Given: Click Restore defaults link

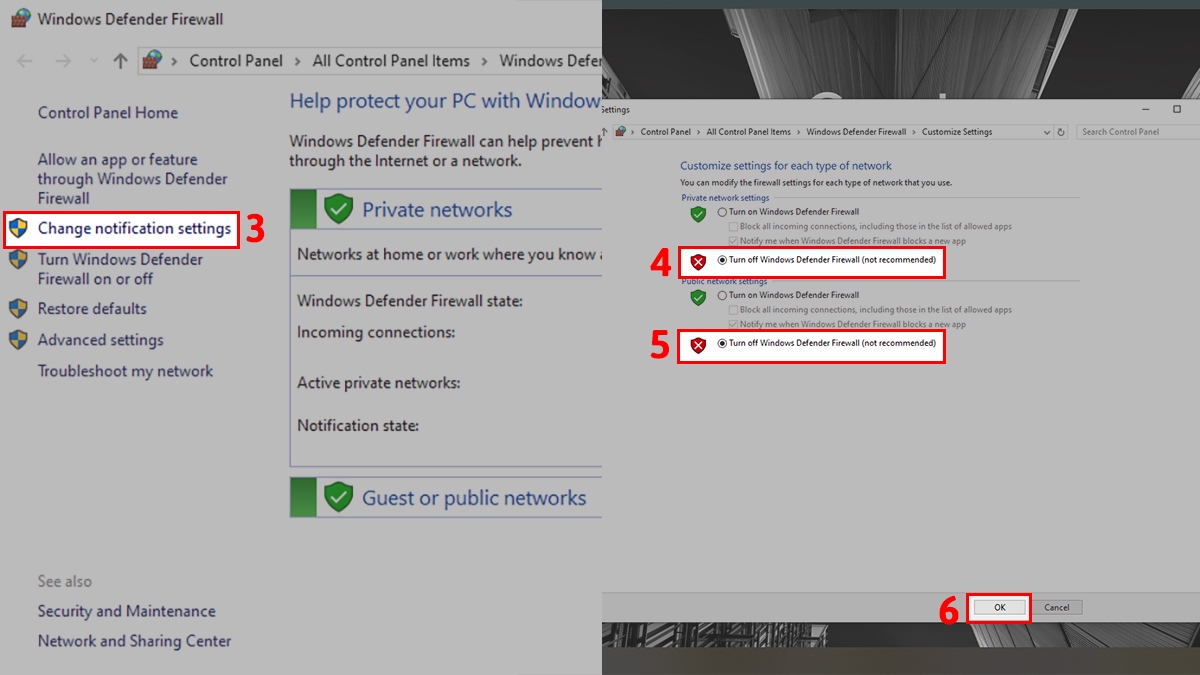Looking at the screenshot, I should pos(92,309).
